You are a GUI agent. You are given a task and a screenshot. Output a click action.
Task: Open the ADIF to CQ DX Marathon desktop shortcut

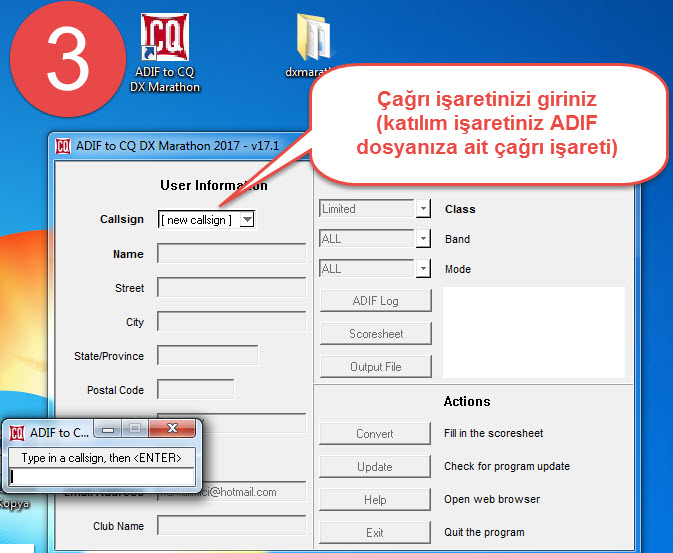coord(165,52)
